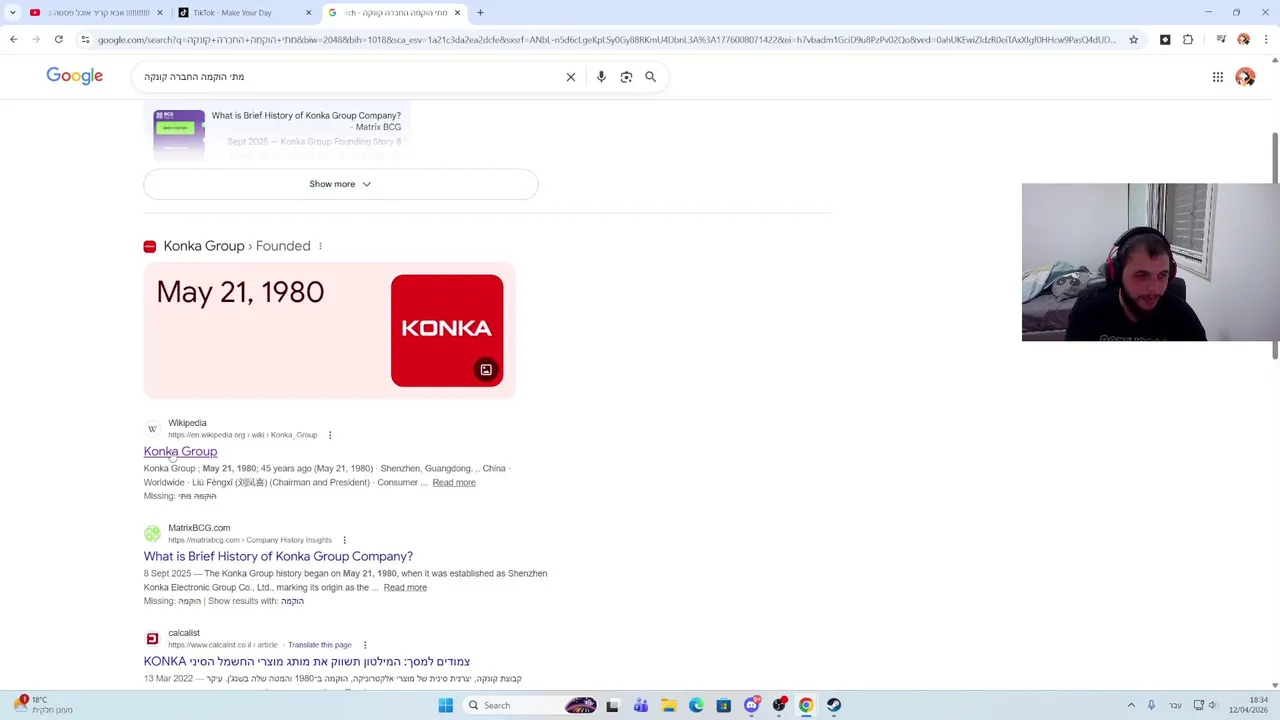
Task: Click the MatrixBCG.com source name
Action: click(199, 528)
